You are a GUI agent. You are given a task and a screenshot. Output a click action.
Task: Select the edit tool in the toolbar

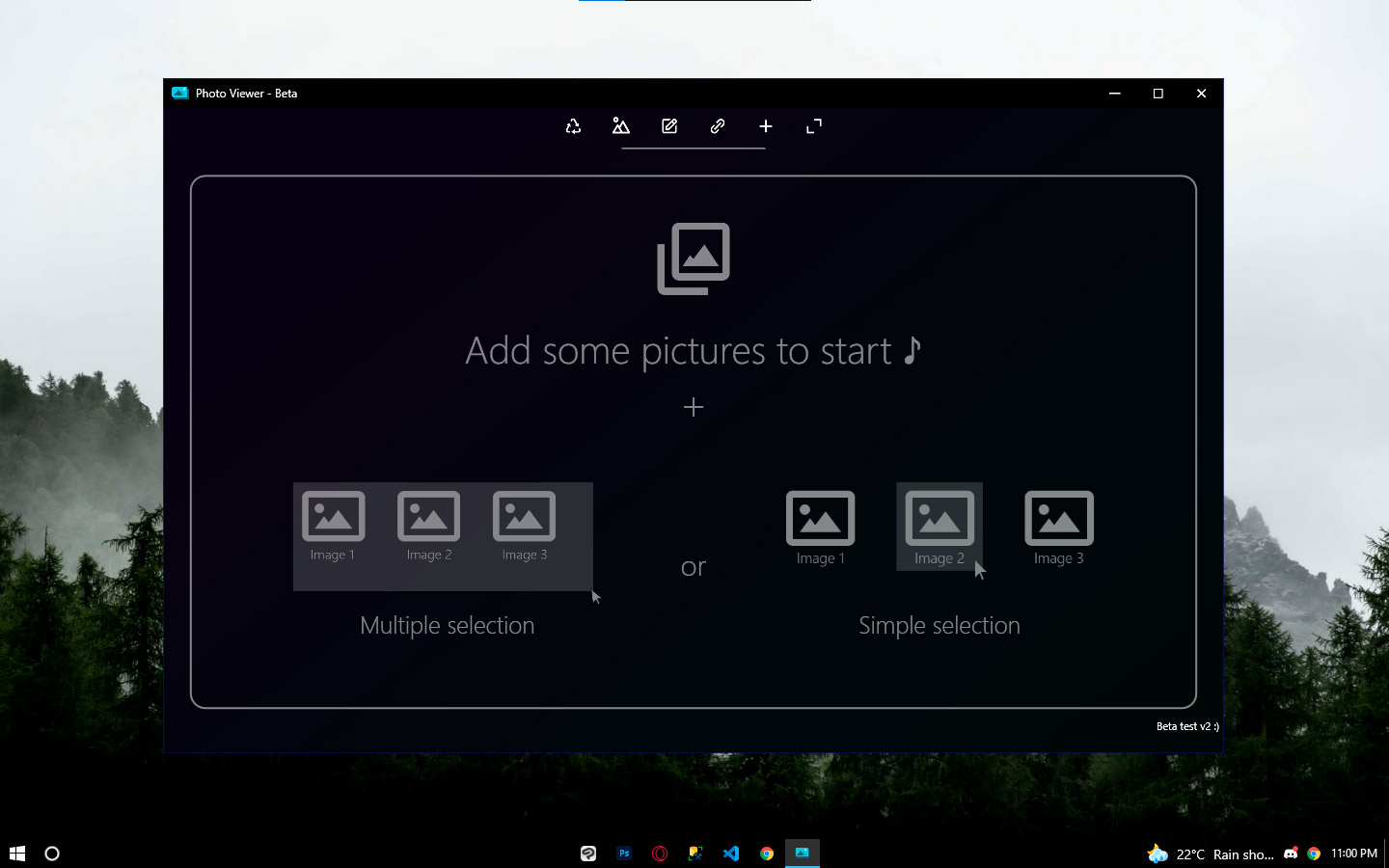(668, 125)
